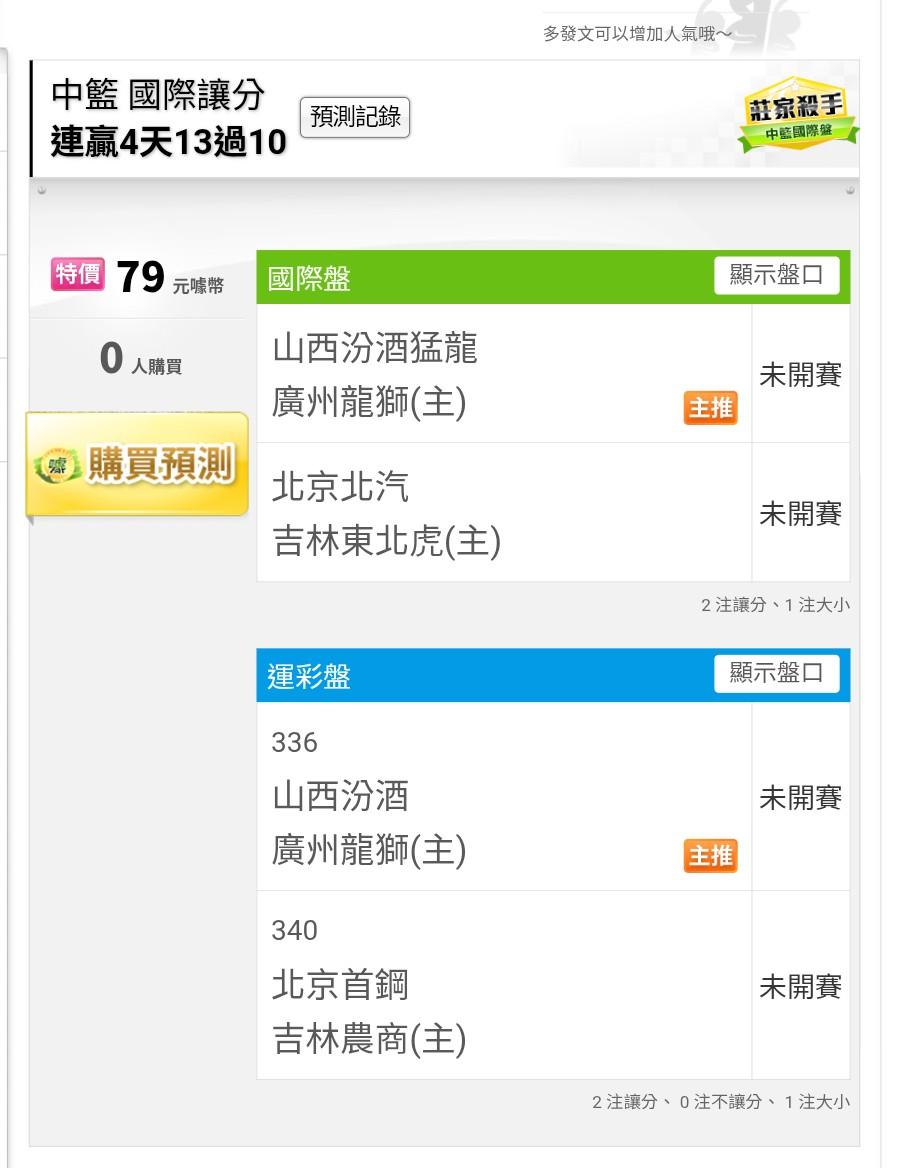Select the 吉林東北虎(主) home team
The image size is (898, 1168).
coord(386,541)
